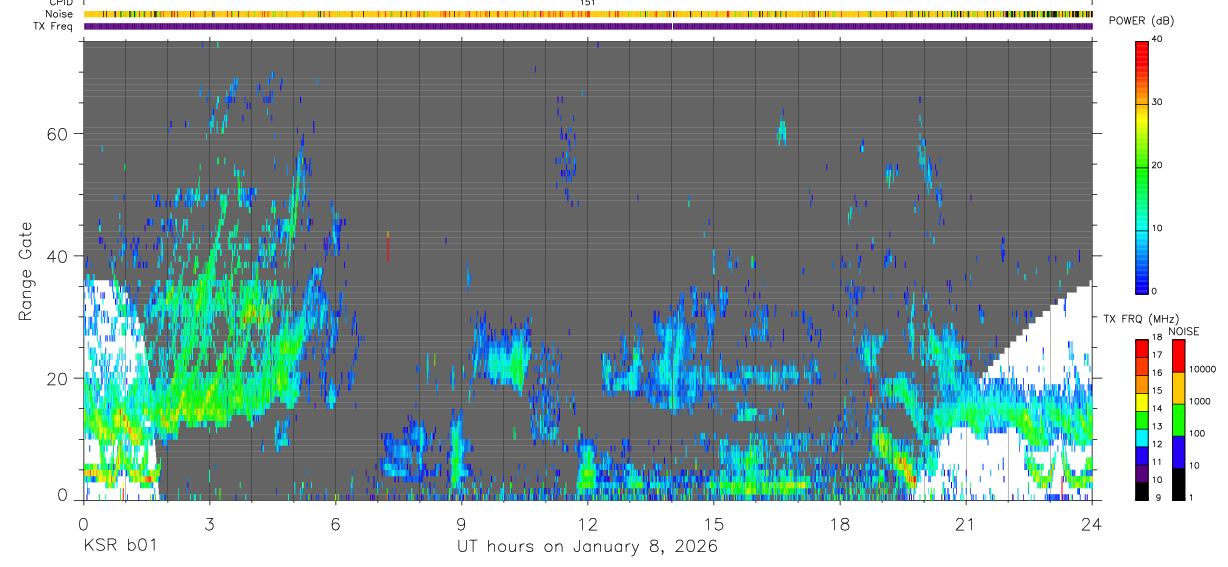Click the red swatch above 10000 in NOISE legend
The image size is (1228, 567).
click(x=1178, y=356)
